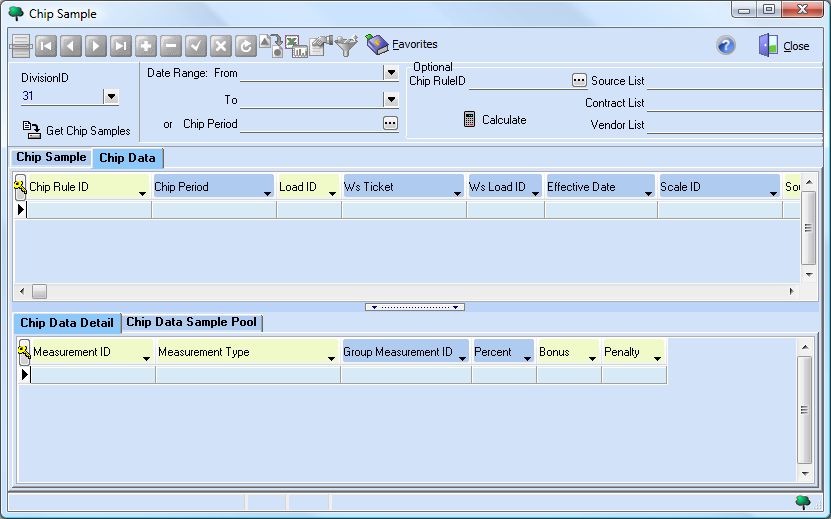Click the Source List input field
Screen dimensions: 831x519
click(x=736, y=81)
